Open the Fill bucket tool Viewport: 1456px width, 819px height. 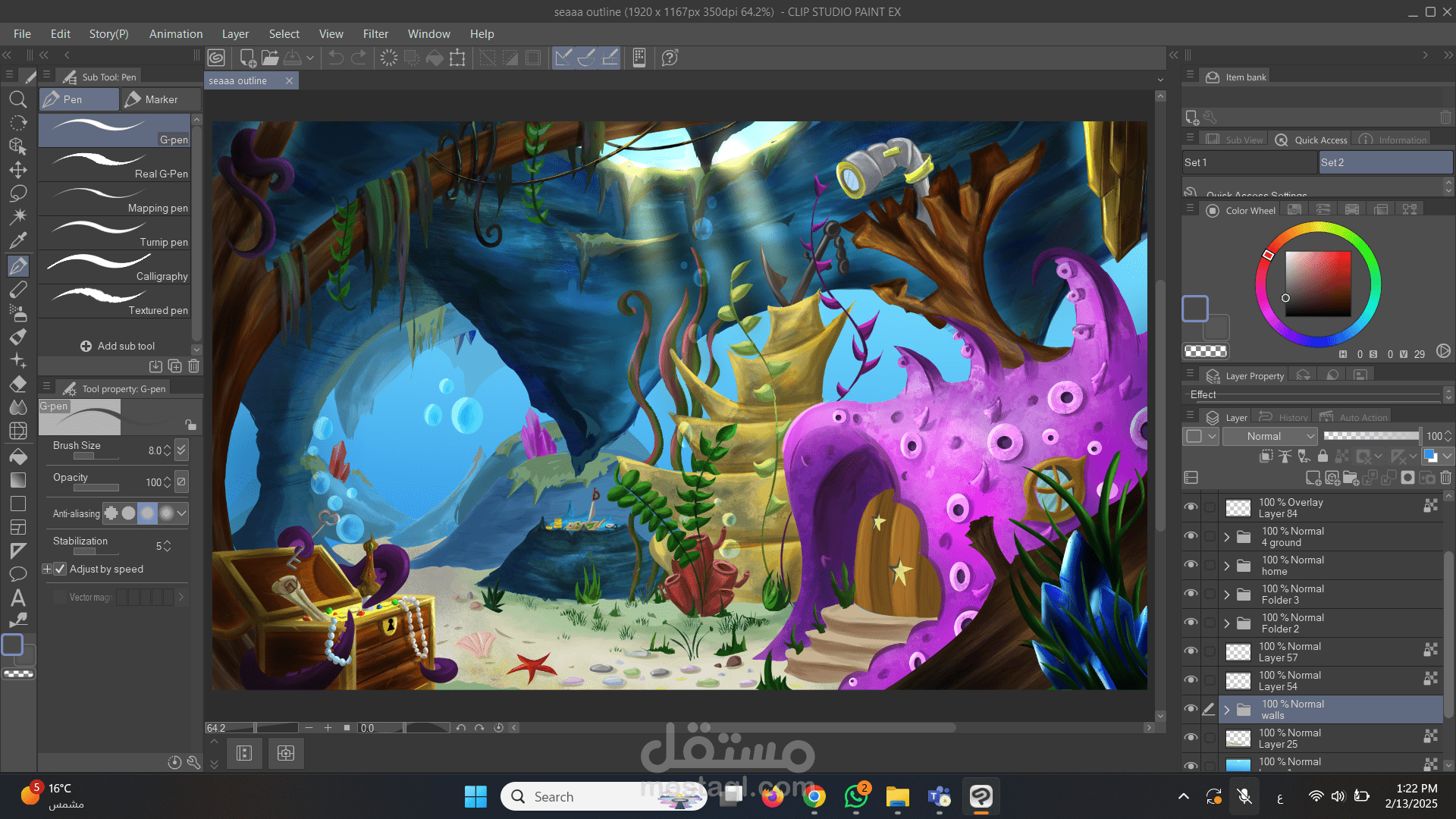pos(18,456)
